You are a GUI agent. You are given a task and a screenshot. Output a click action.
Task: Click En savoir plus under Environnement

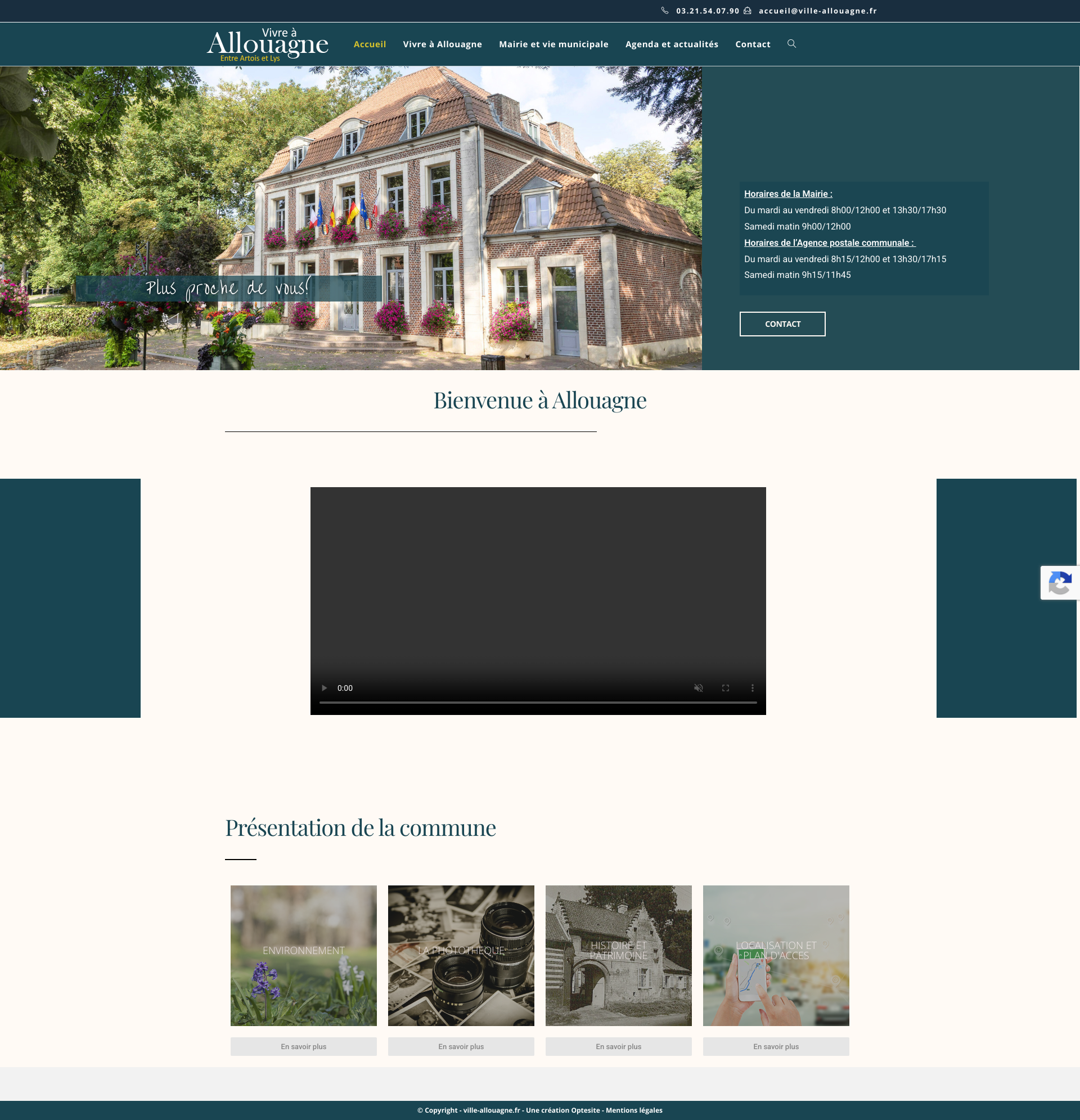(x=303, y=1046)
